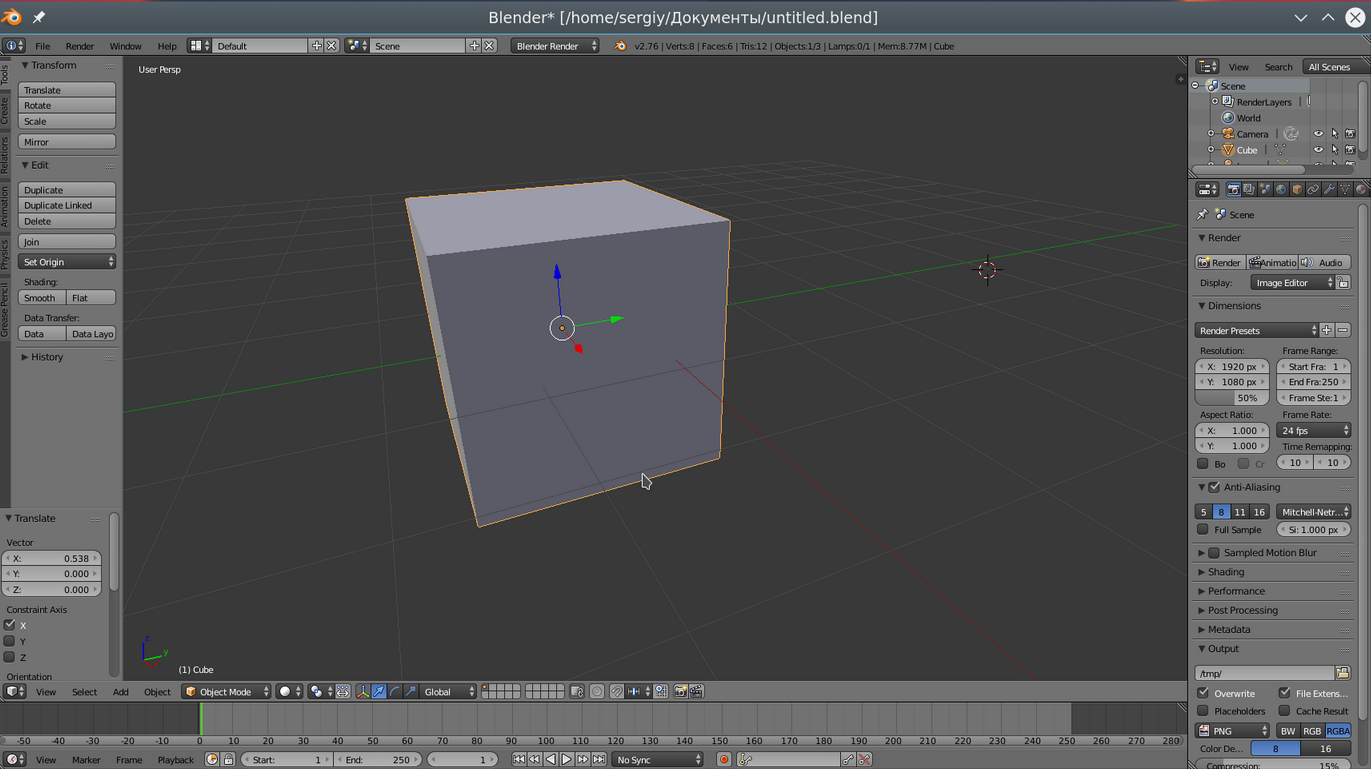
Task: Enable auto keyframe record button
Action: point(724,760)
